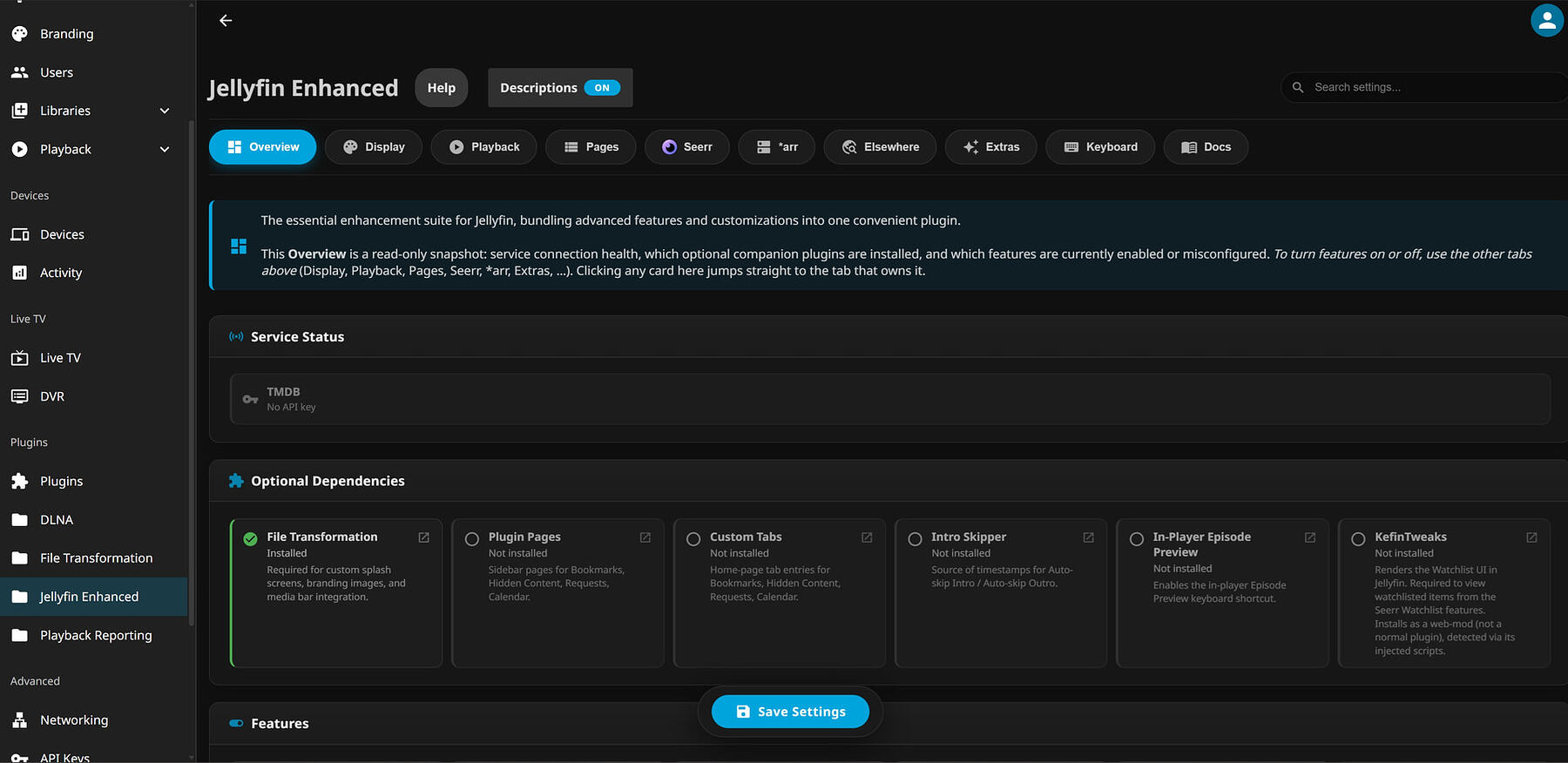This screenshot has height=763, width=1568.
Task: Click the DLNA folder icon
Action: tap(19, 520)
